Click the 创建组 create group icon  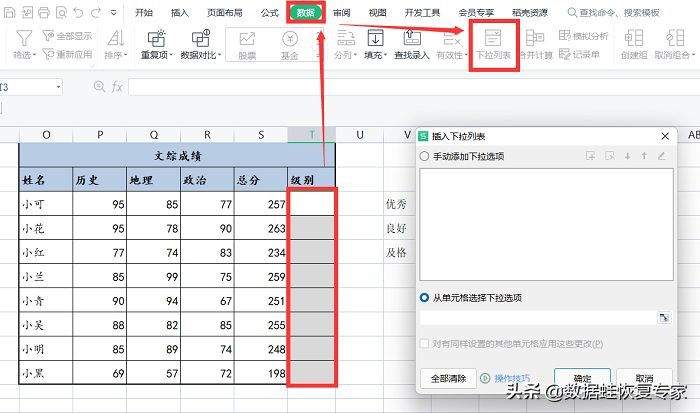click(x=633, y=38)
